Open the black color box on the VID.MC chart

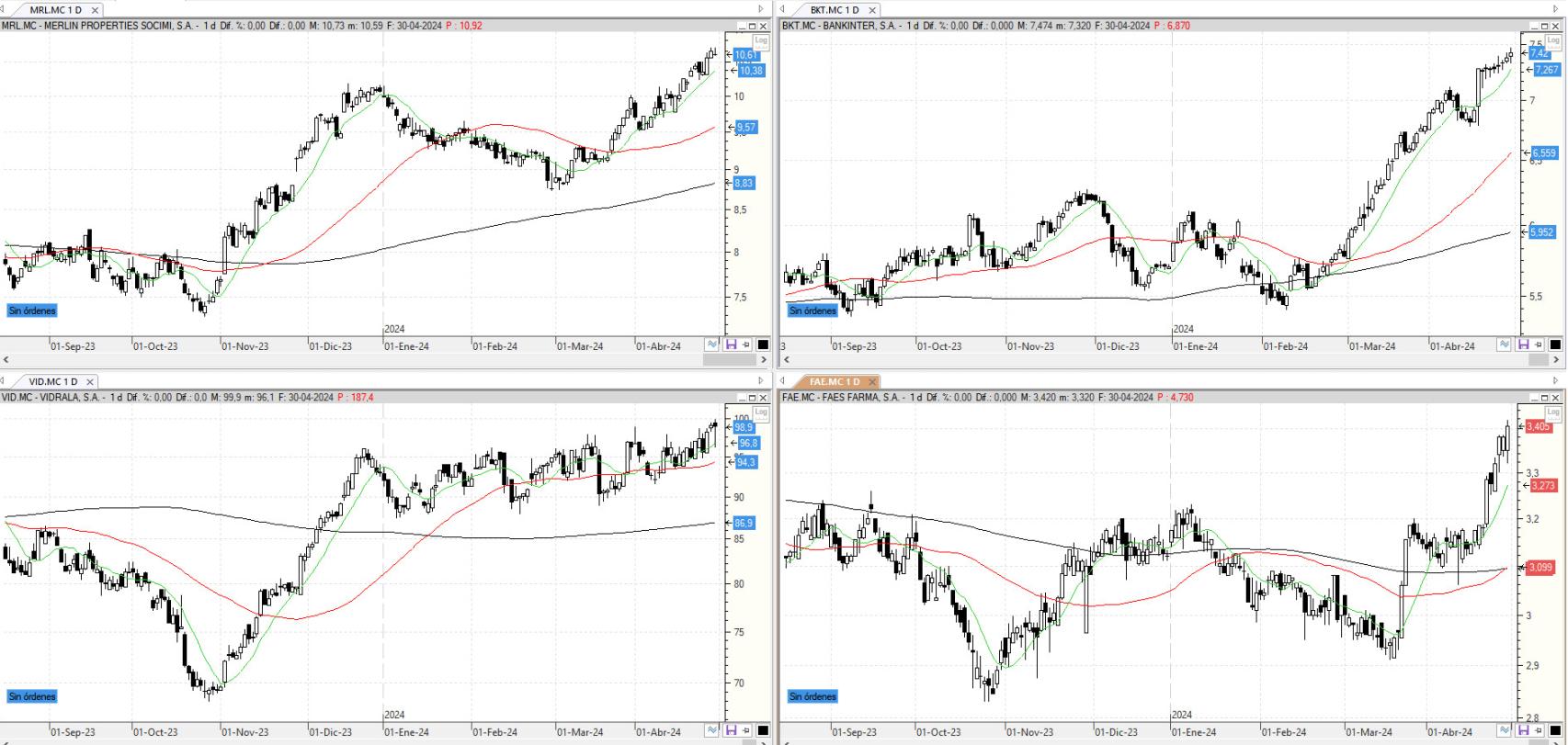coord(763,730)
